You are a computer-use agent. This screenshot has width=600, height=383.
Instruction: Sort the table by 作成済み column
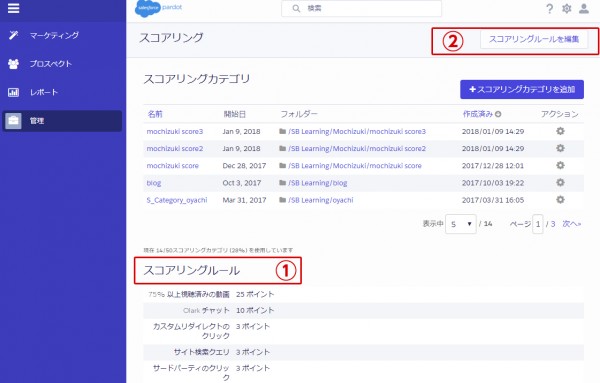(478, 114)
